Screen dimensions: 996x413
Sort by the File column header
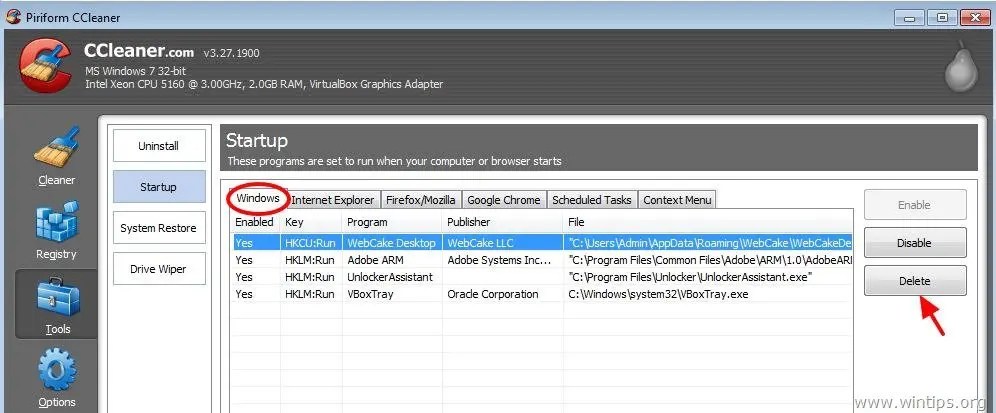tap(708, 222)
